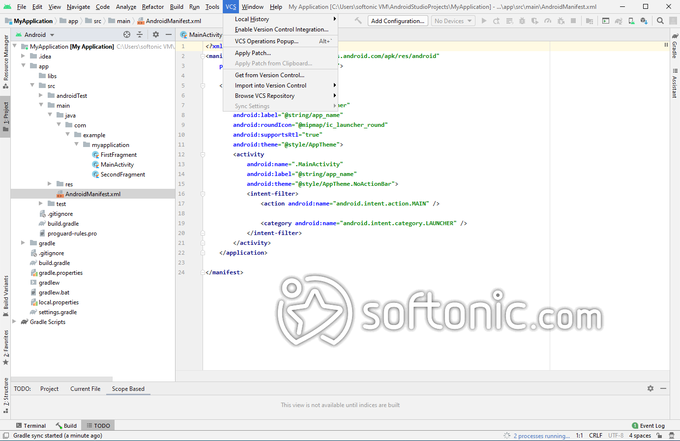Click the Project panel horizontal scrollbar
The height and width of the screenshot is (441, 680).
pyautogui.click(x=62, y=379)
